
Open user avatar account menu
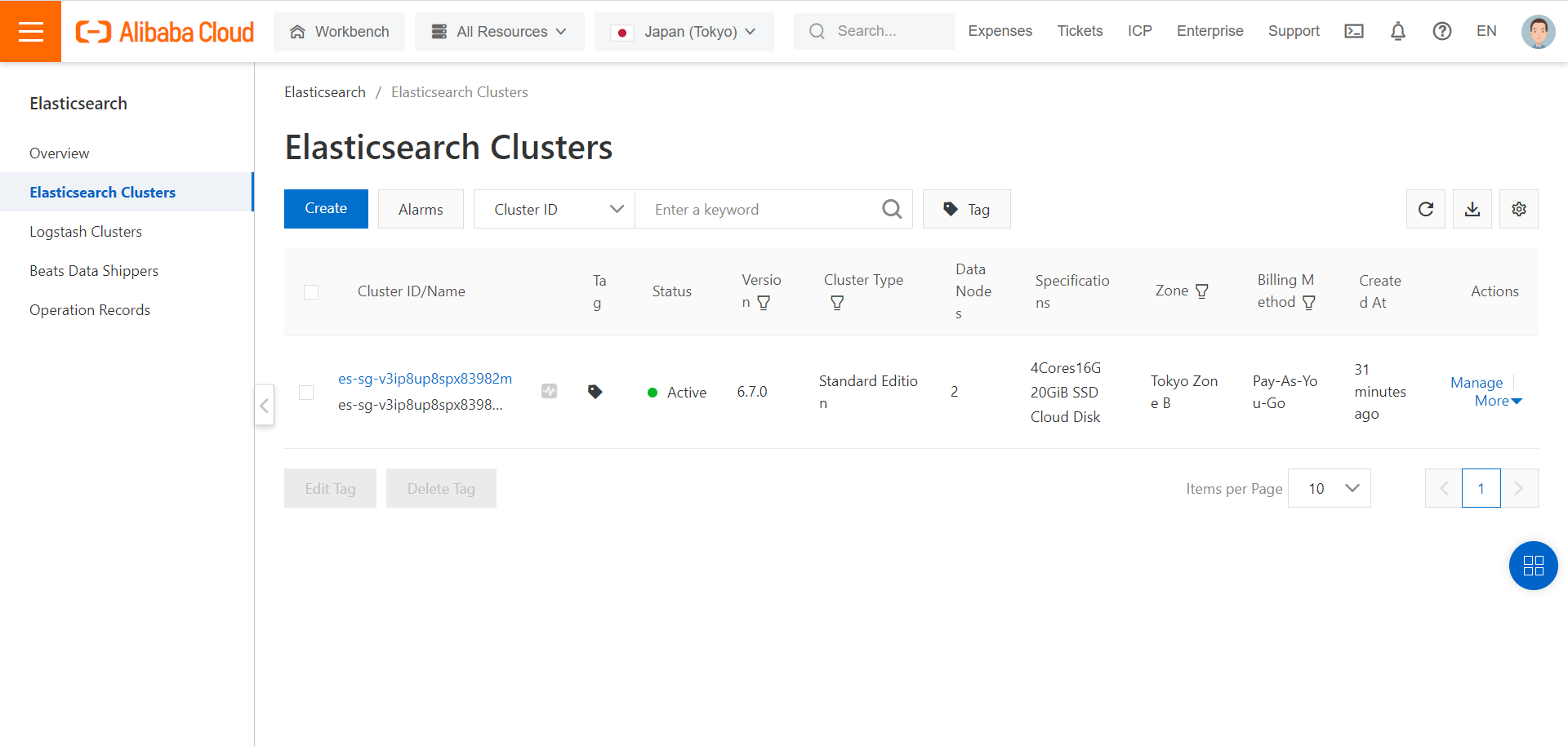(1538, 32)
